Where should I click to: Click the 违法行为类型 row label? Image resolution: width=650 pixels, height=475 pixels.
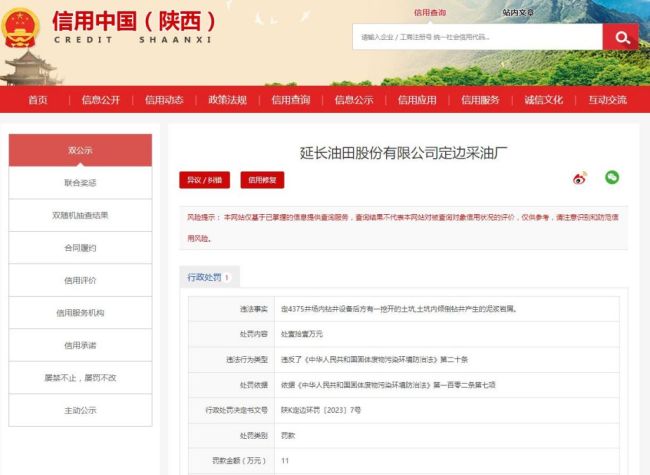pyautogui.click(x=247, y=359)
